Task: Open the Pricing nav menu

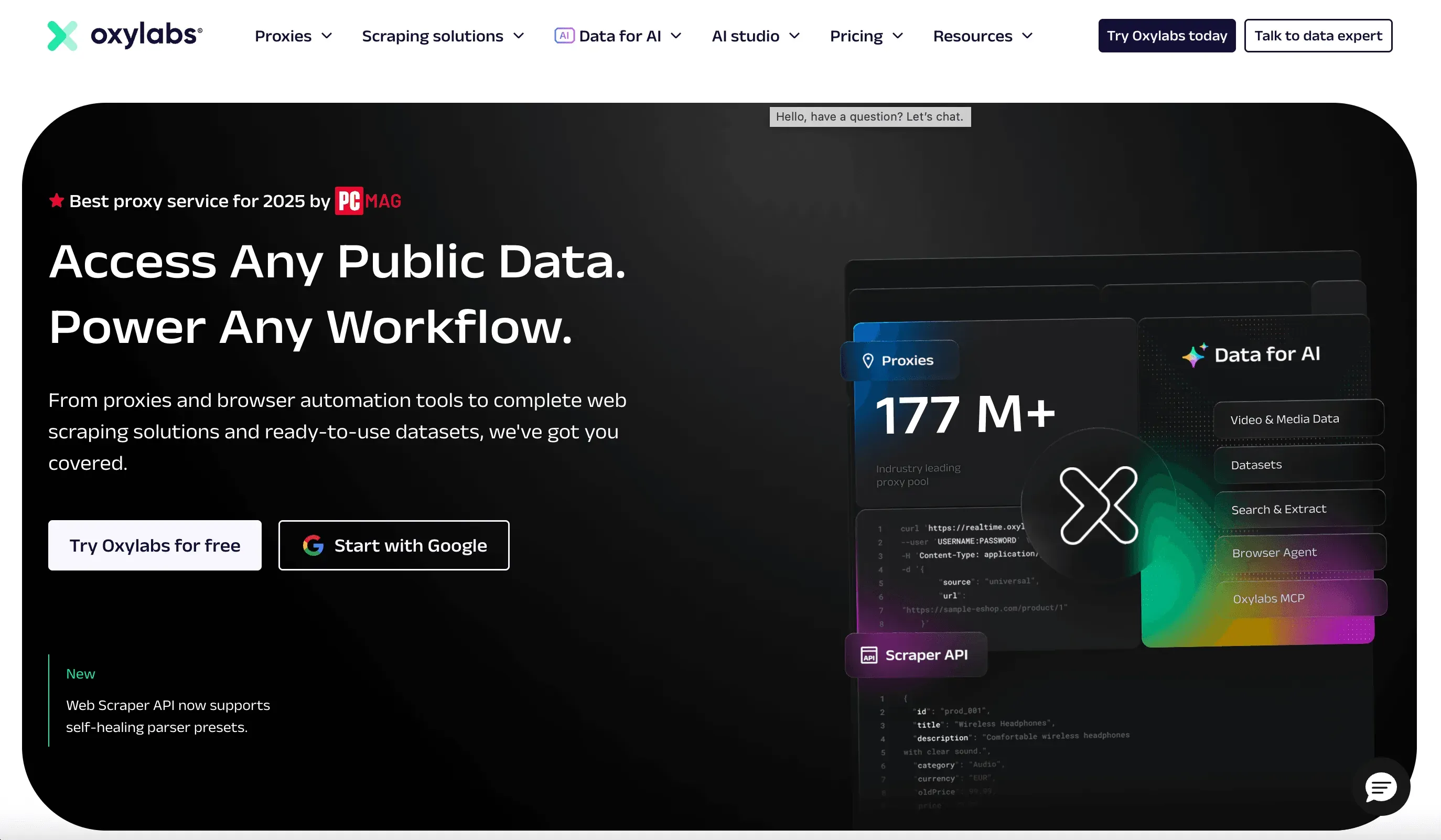Action: [x=867, y=36]
